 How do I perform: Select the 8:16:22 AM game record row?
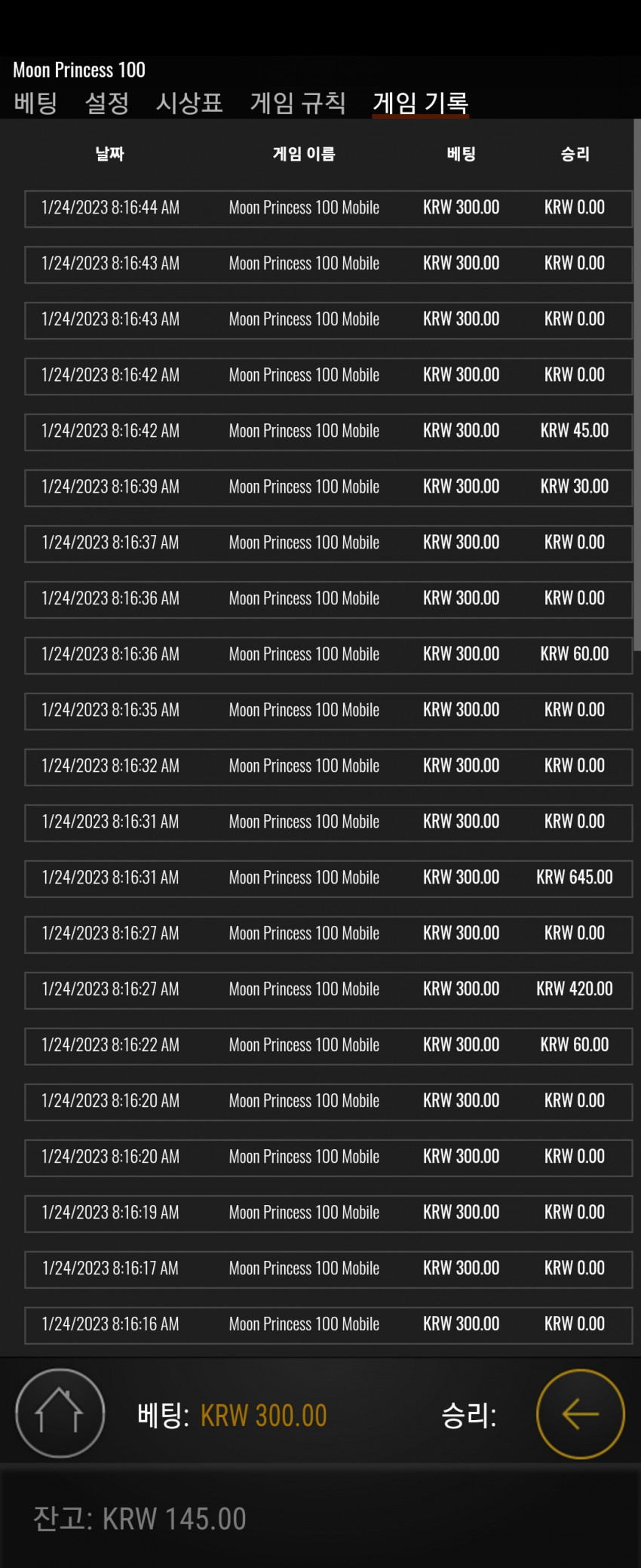tap(328, 1046)
